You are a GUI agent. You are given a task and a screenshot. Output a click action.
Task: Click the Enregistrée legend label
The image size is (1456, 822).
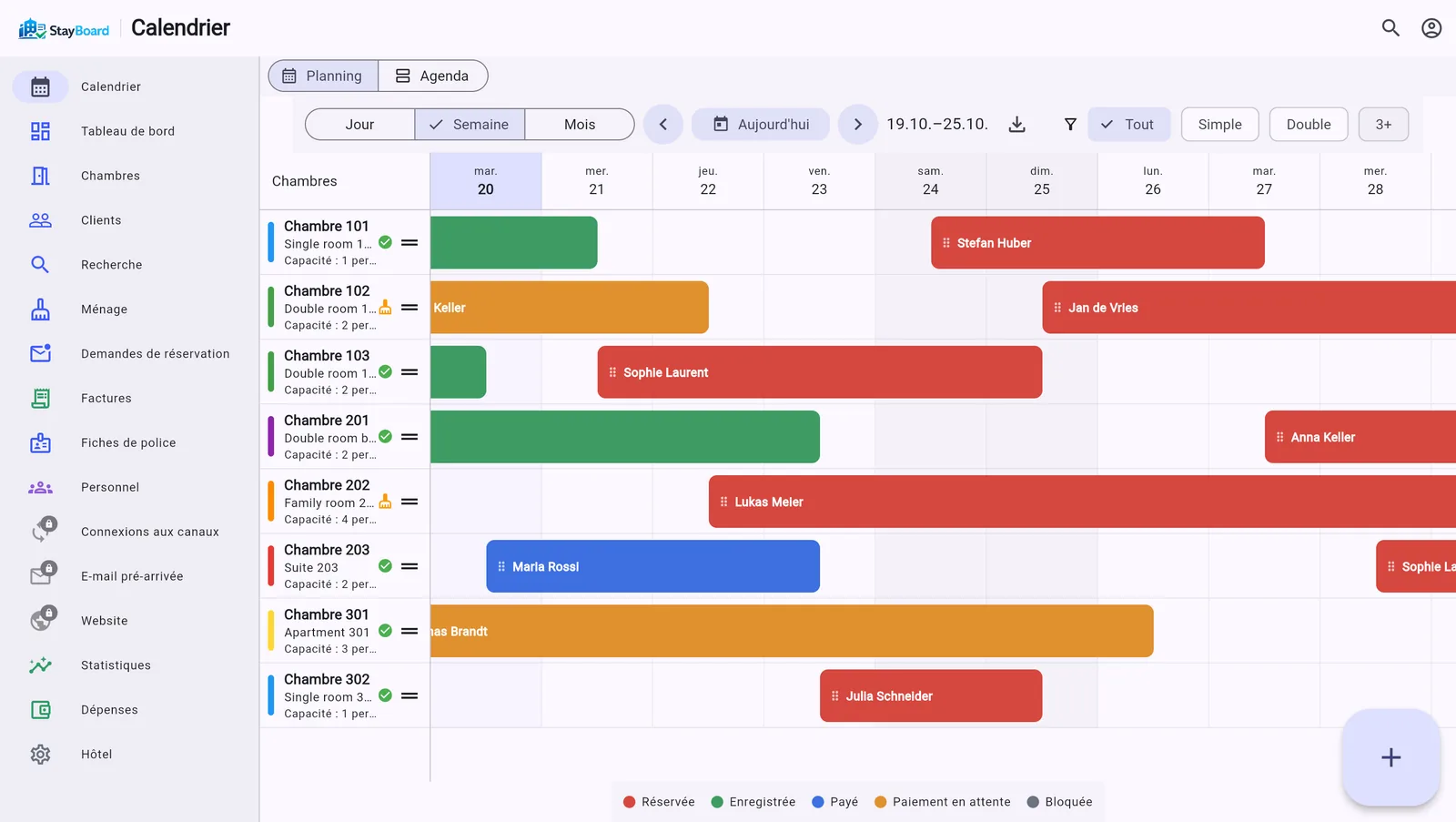[763, 802]
